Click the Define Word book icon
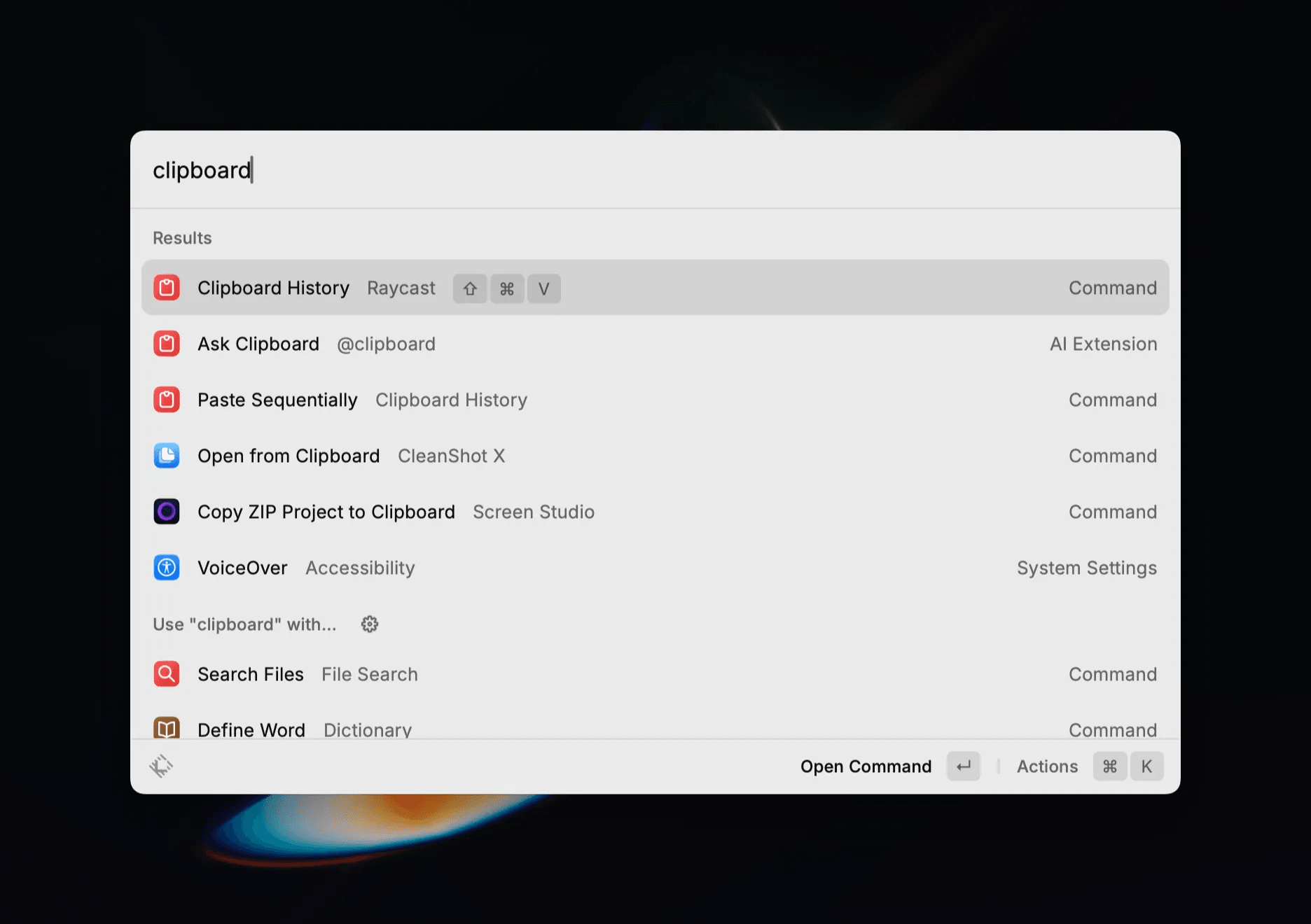This screenshot has height=924, width=1311. (167, 728)
